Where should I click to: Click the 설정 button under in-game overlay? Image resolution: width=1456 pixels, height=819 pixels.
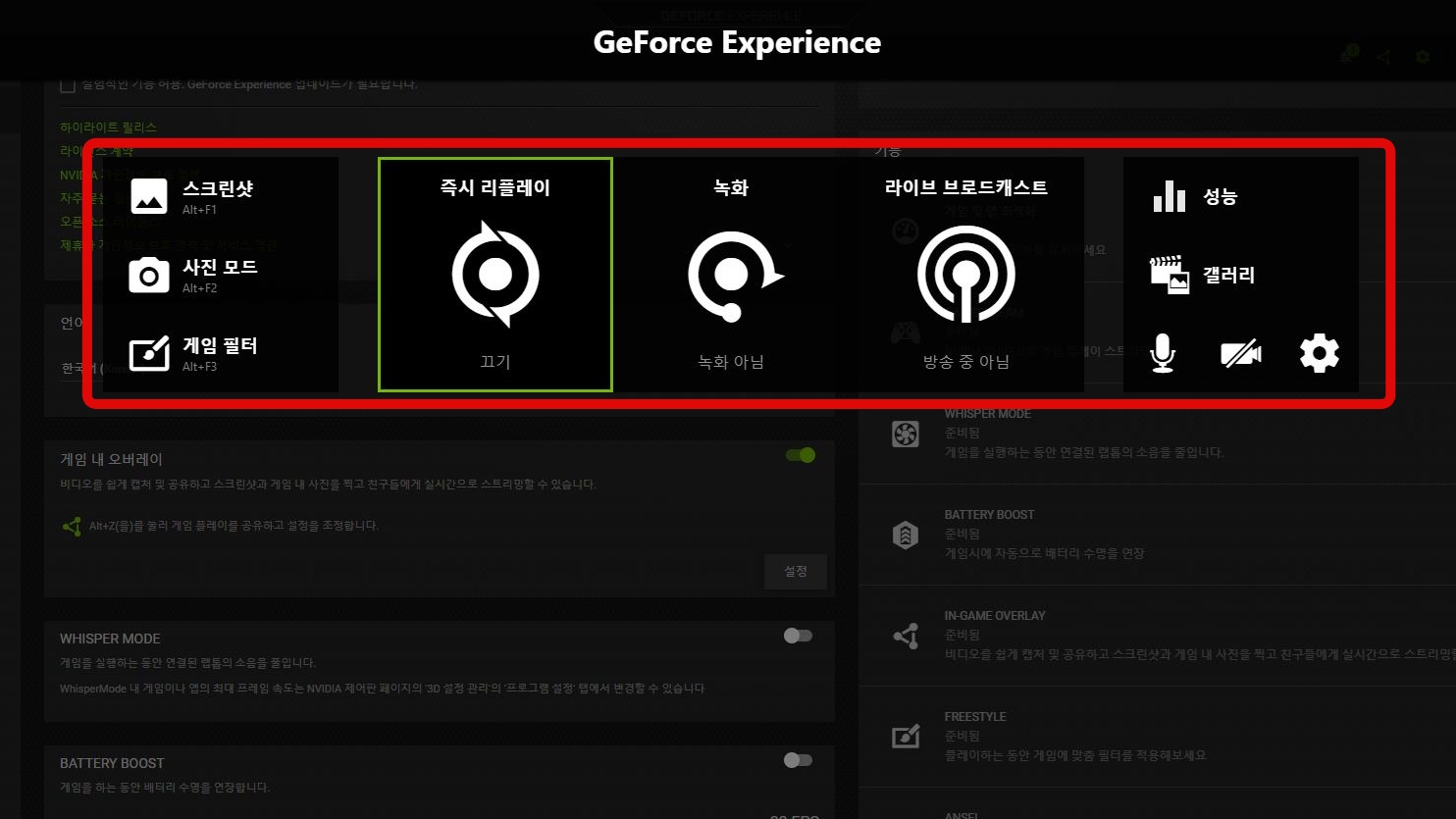[796, 571]
